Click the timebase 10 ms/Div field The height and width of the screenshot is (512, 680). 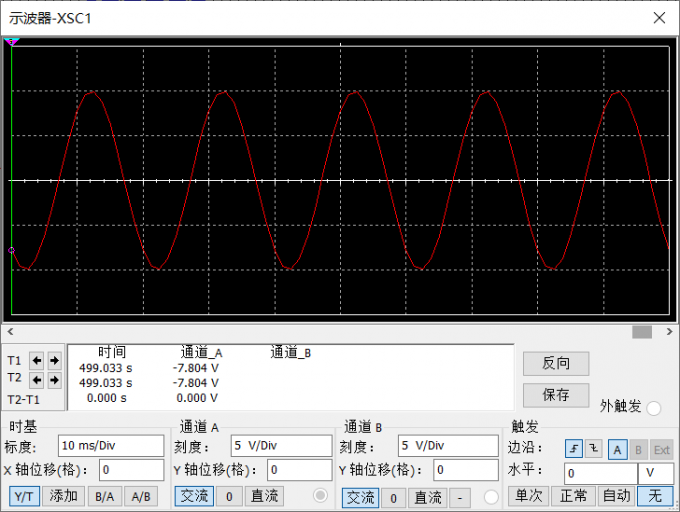pos(111,446)
